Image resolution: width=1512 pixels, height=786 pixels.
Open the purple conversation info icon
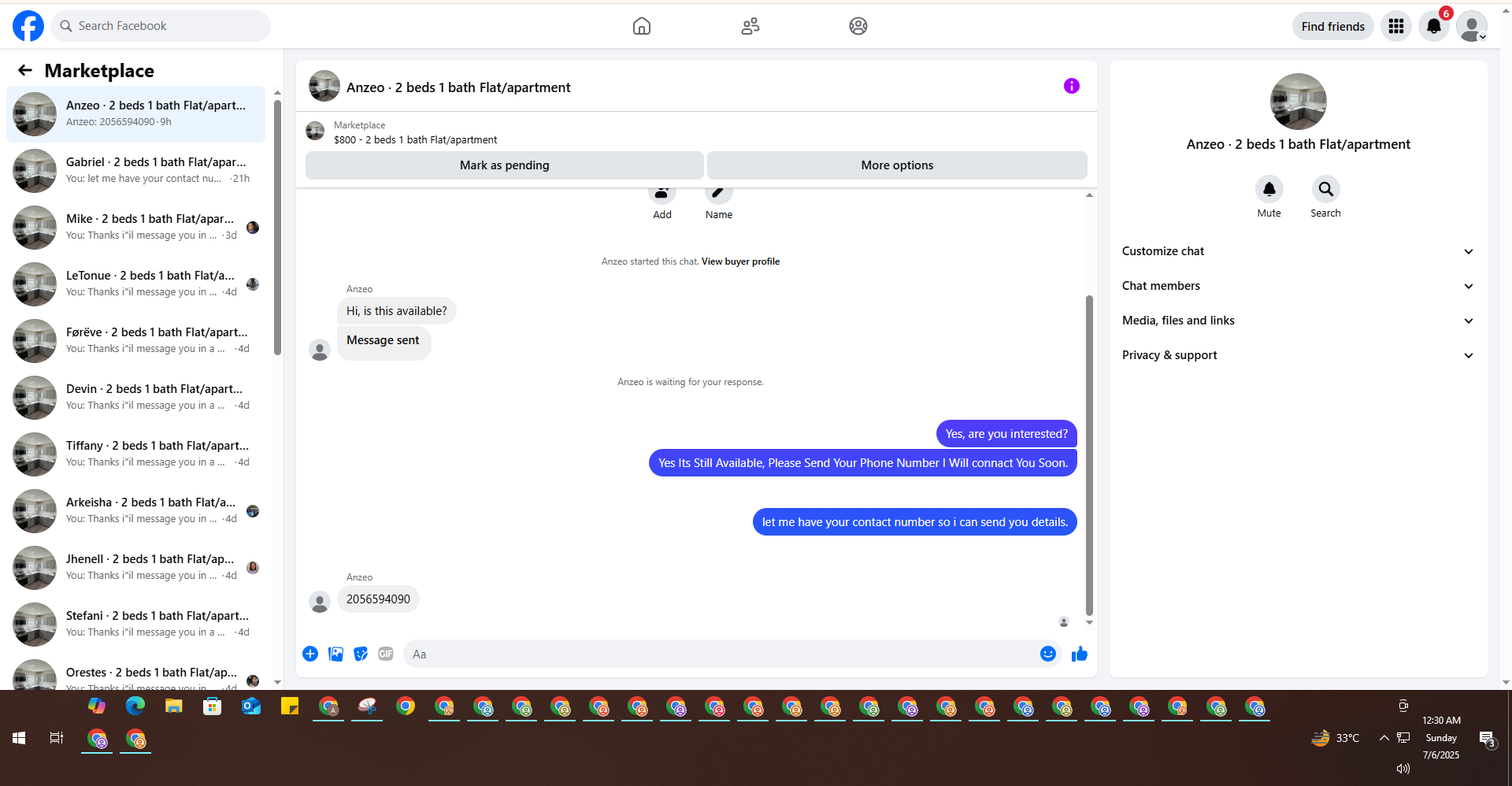click(x=1071, y=86)
